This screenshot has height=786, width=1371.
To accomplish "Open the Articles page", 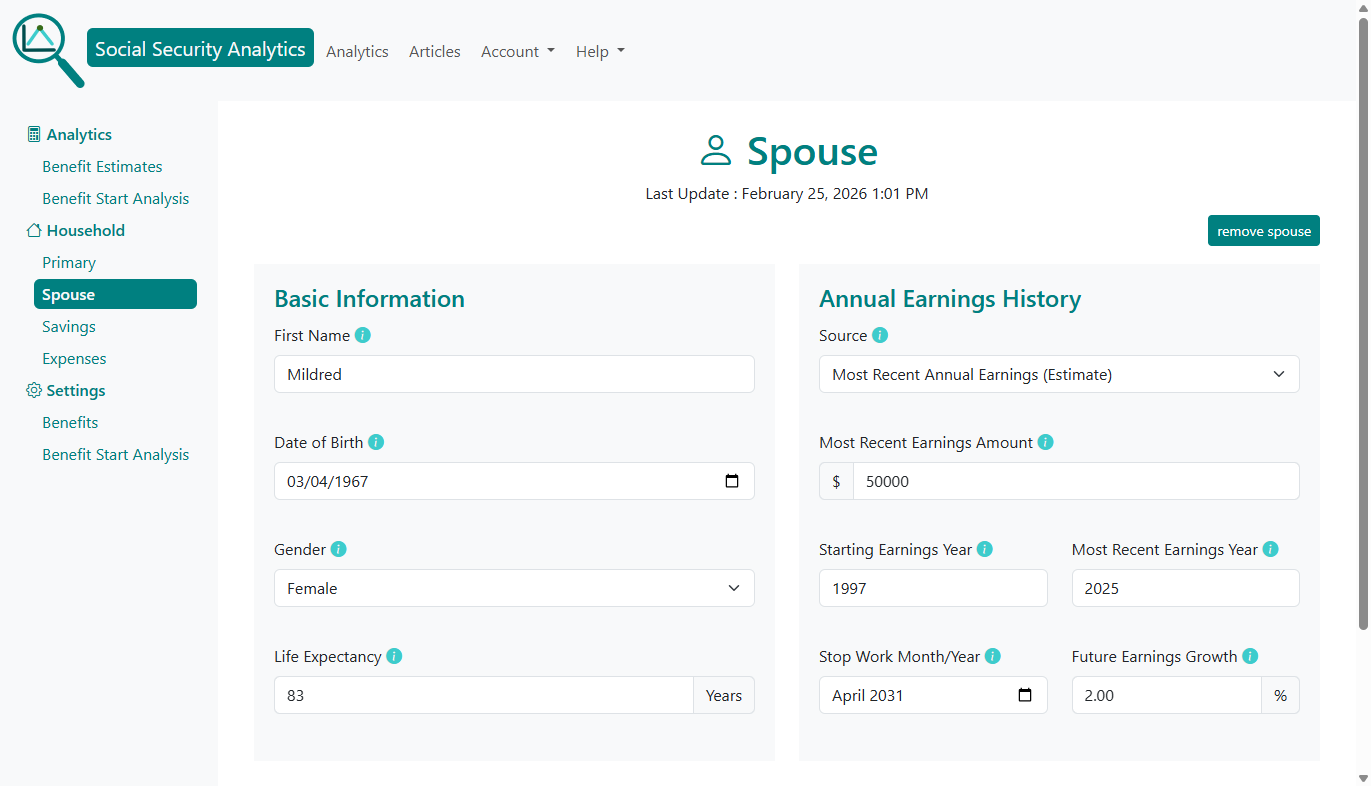I will [434, 51].
